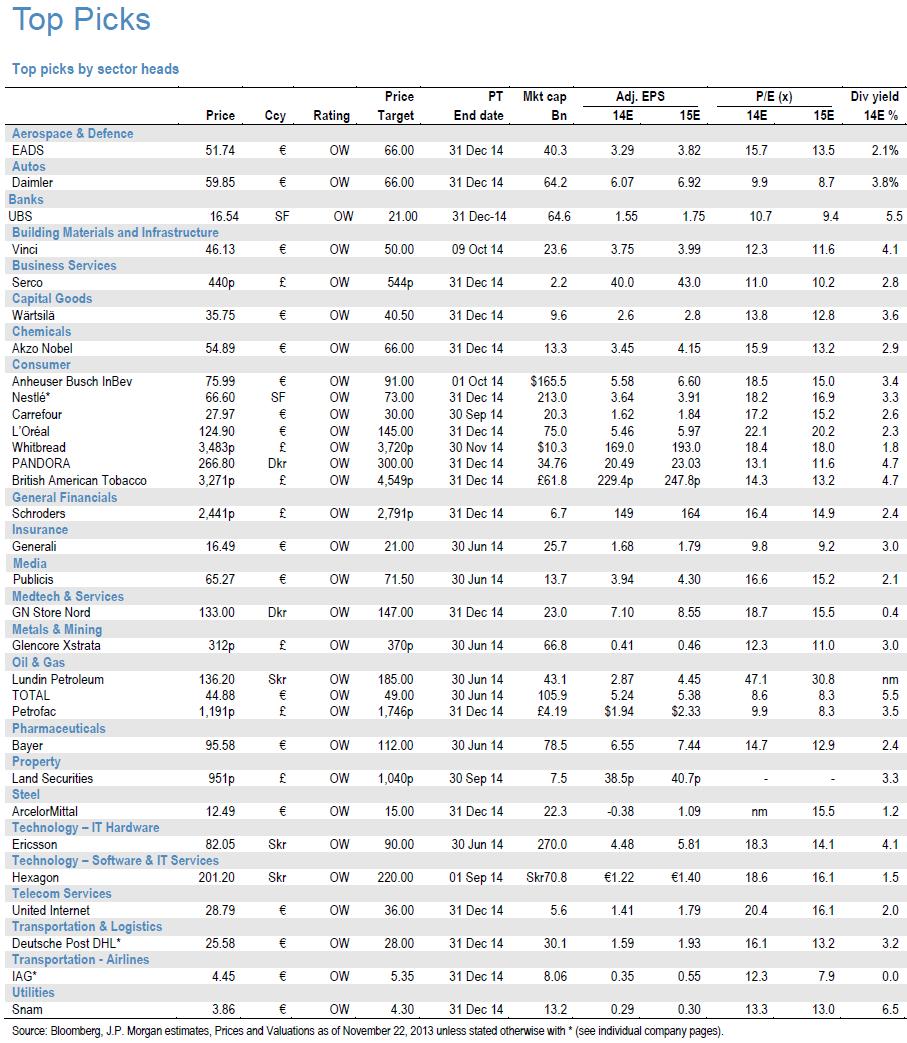Image resolution: width=907 pixels, height=1043 pixels.
Task: Click the "Steel" sector heading
Action: [26, 795]
